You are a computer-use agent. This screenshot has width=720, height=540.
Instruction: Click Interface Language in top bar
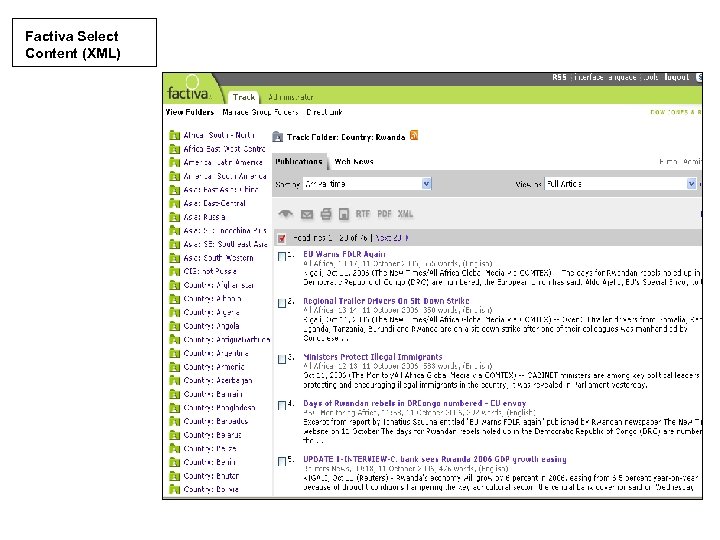[605, 77]
